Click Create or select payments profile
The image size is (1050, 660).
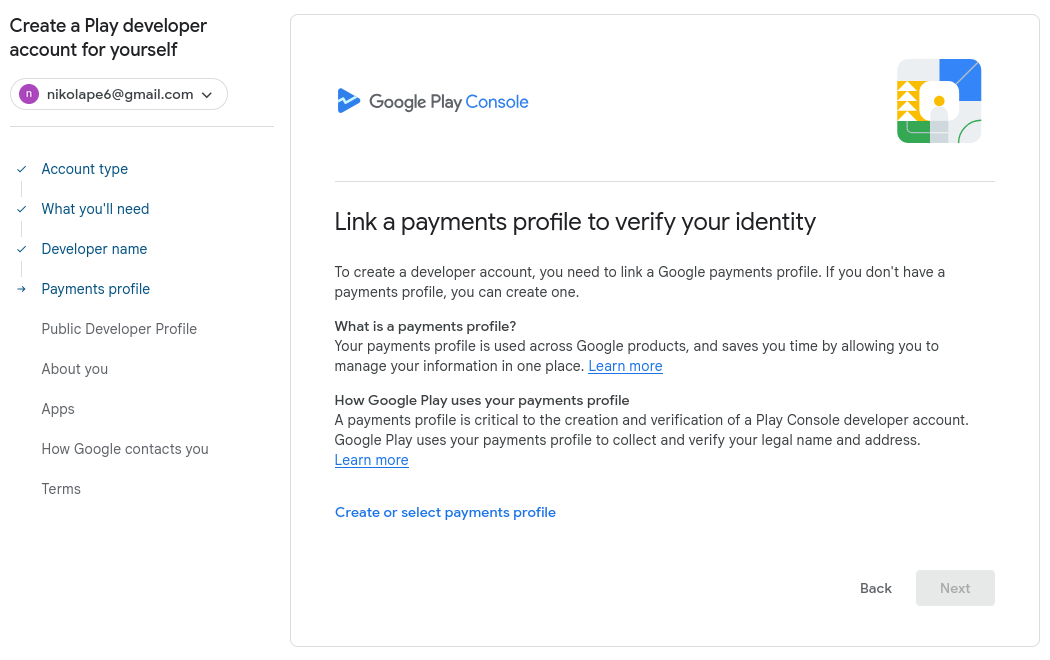click(x=445, y=512)
